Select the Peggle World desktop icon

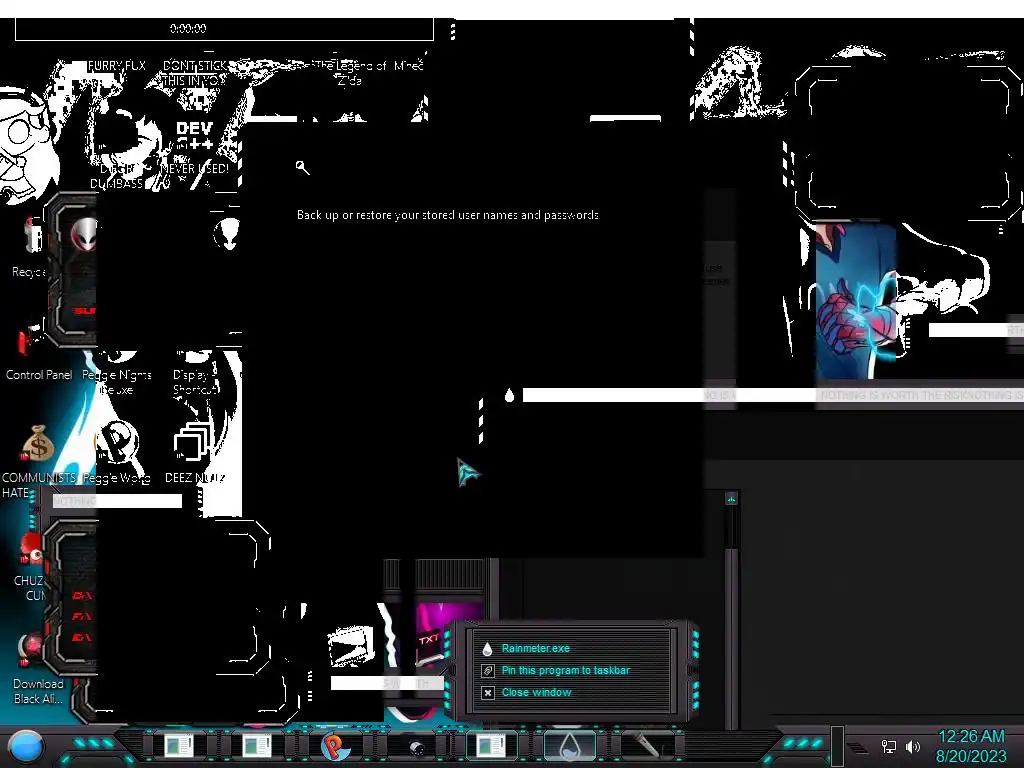click(x=116, y=453)
